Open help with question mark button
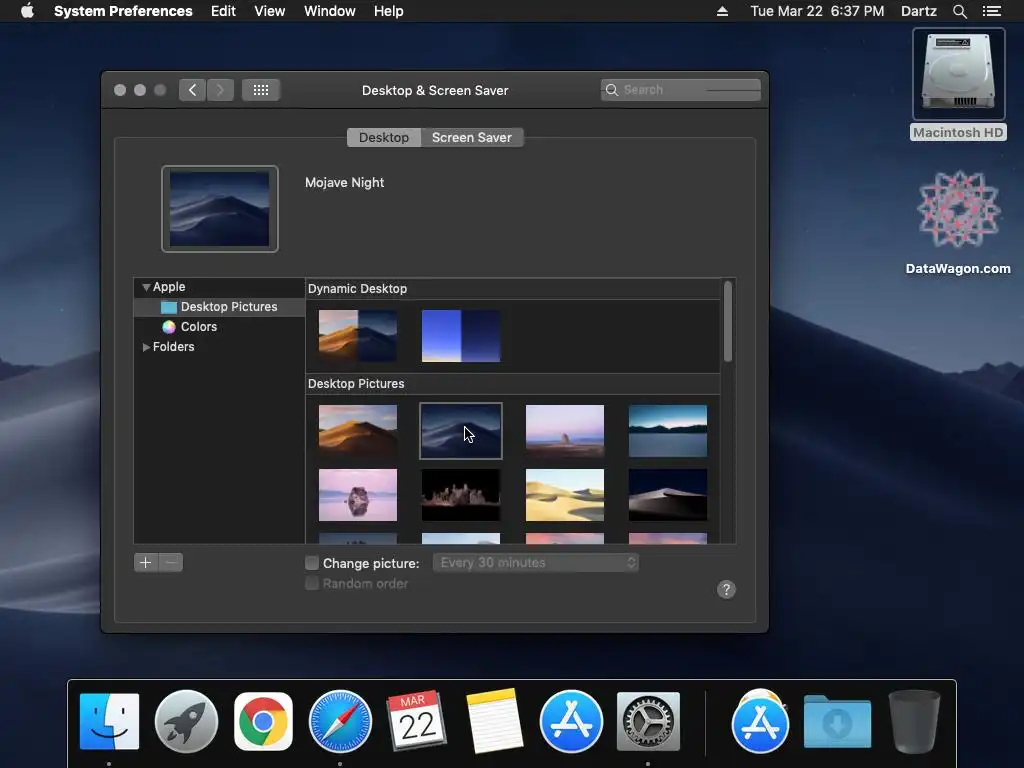 click(726, 590)
